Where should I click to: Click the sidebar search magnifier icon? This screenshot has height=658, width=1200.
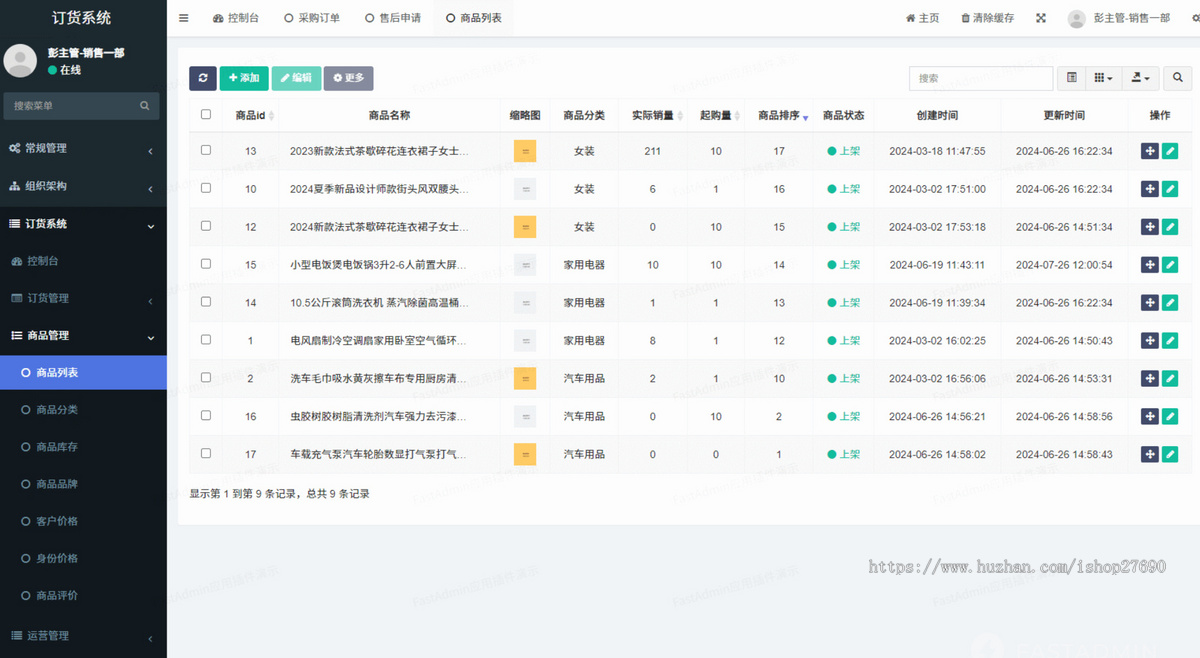point(145,106)
